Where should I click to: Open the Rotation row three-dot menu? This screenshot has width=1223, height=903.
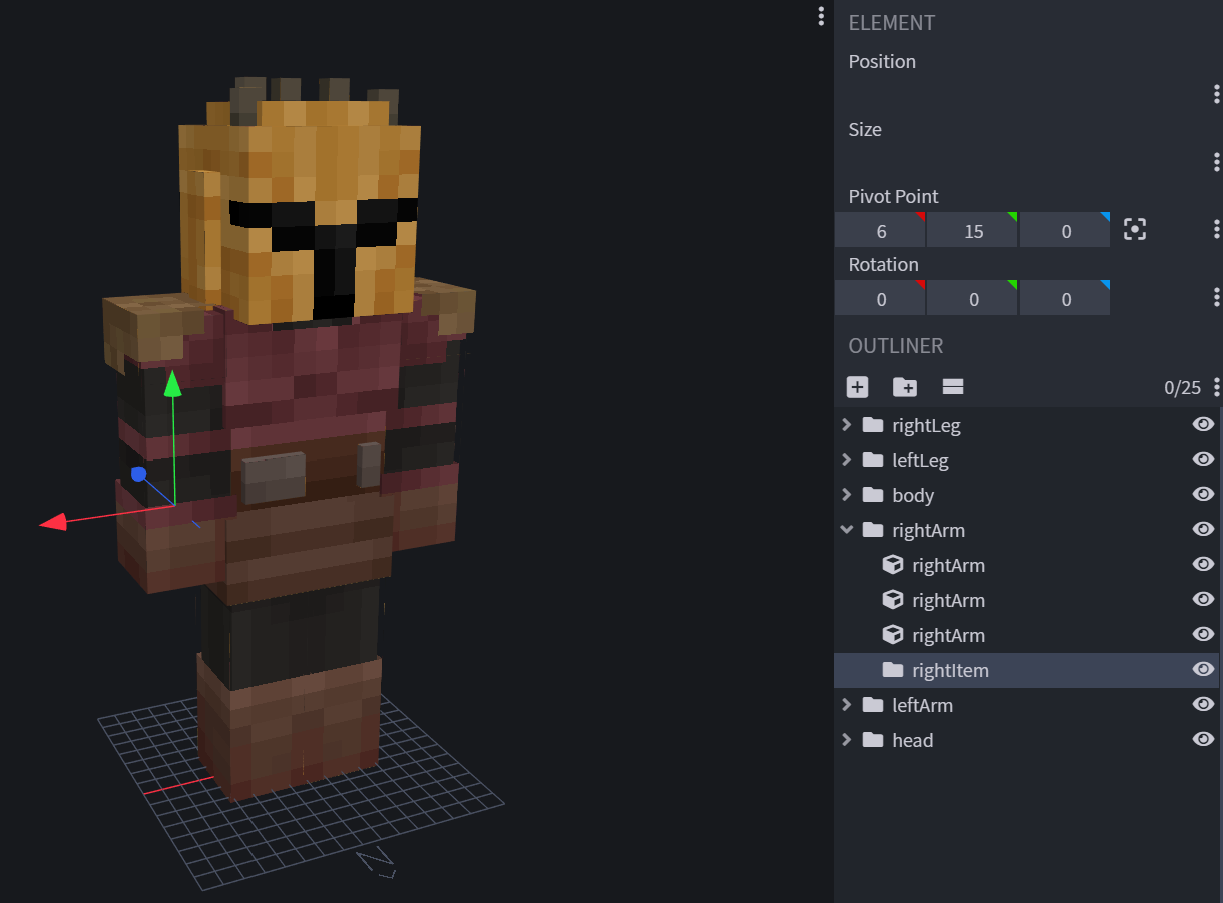click(1216, 297)
